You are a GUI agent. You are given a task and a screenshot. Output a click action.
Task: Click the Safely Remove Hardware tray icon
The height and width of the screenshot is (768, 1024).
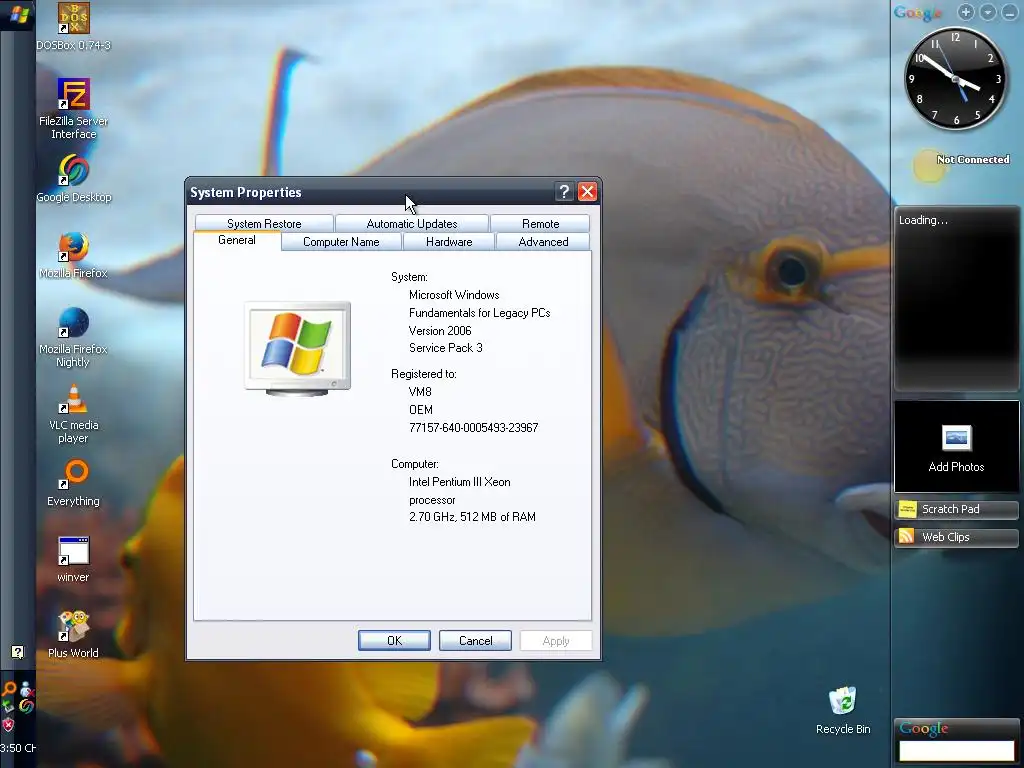click(8, 706)
